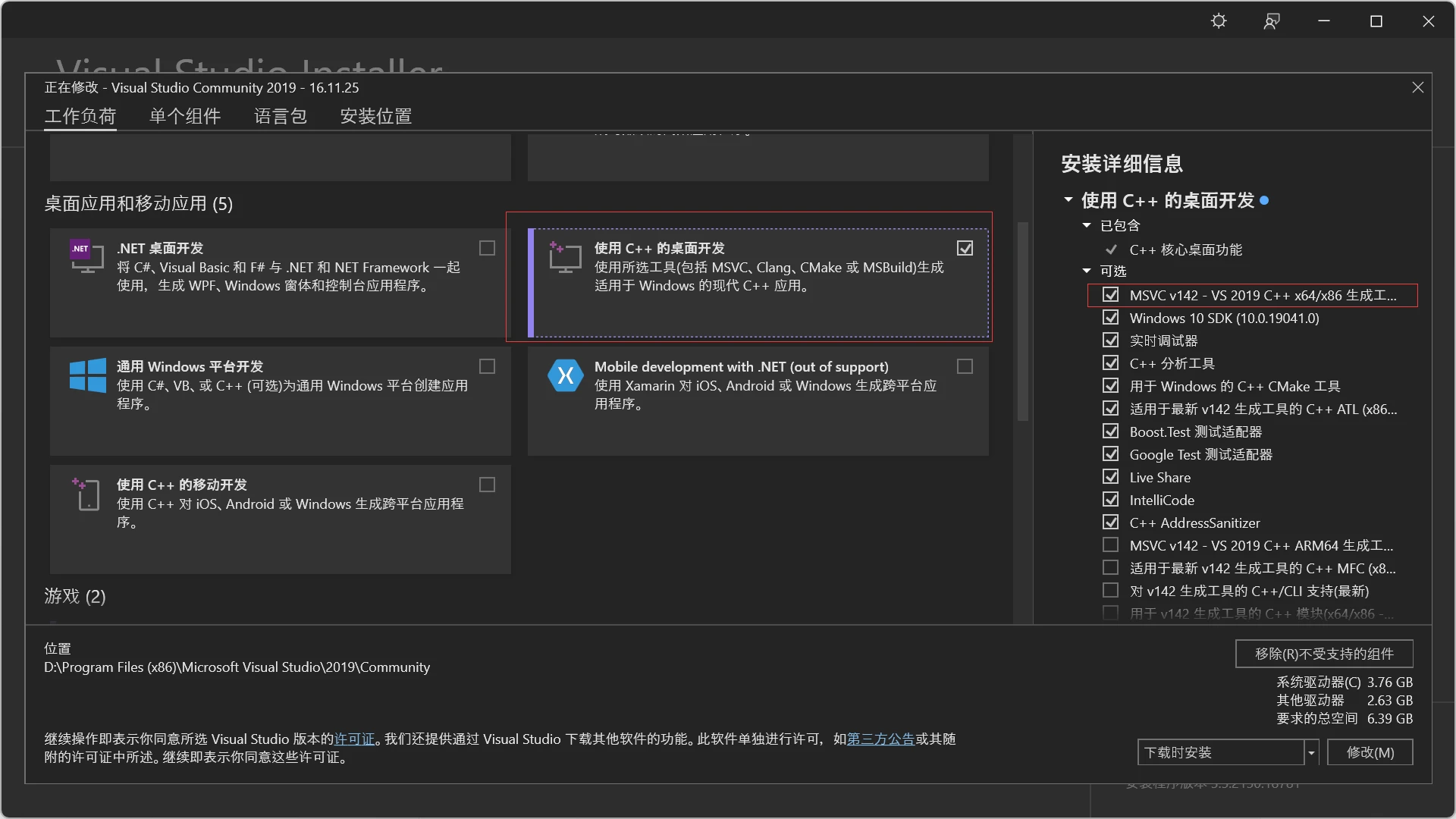Select the 通用 Windows 平台开发 workload card
Image resolution: width=1456 pixels, height=819 pixels.
(281, 401)
